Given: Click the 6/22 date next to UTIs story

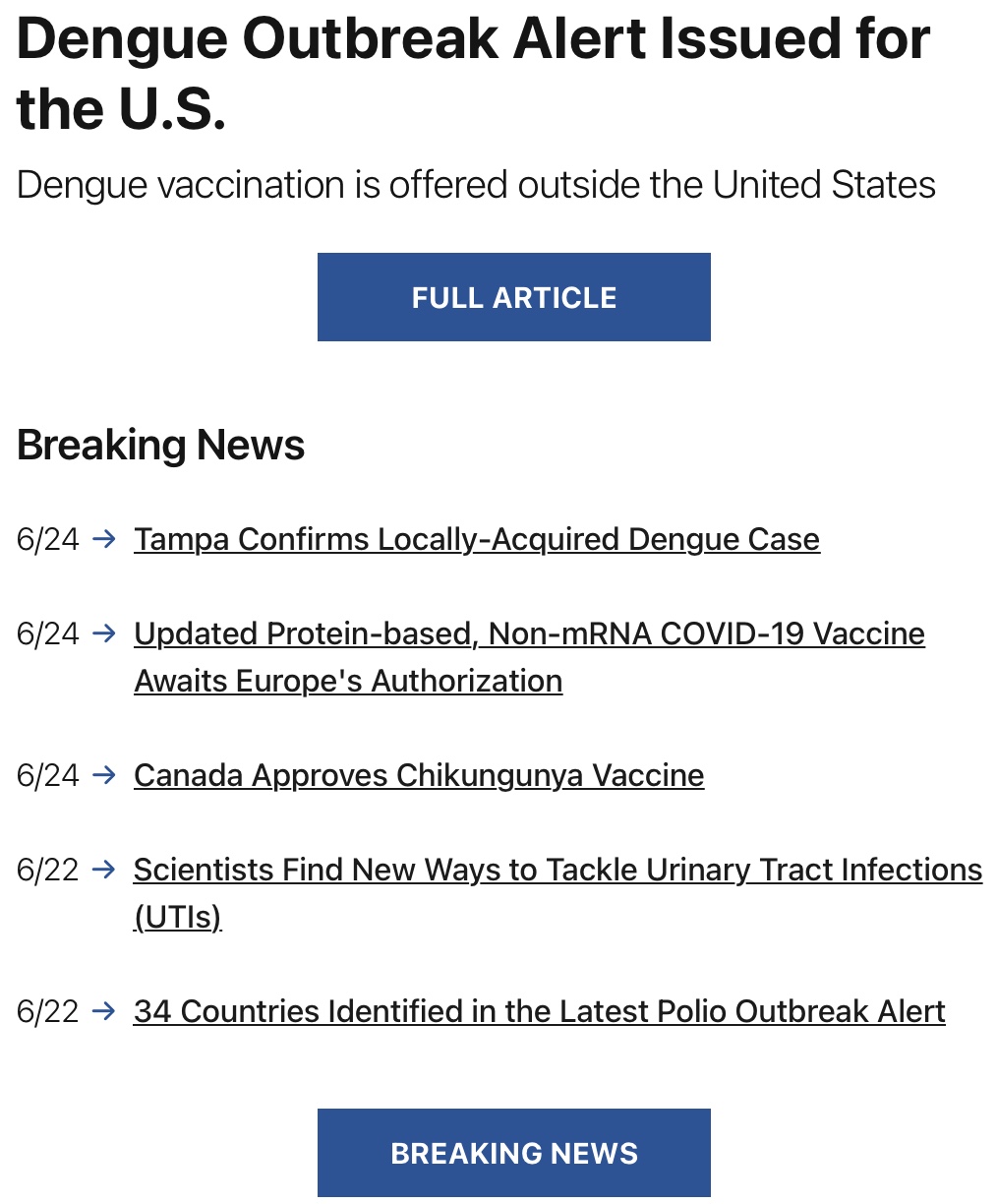Looking at the screenshot, I should pos(47,870).
